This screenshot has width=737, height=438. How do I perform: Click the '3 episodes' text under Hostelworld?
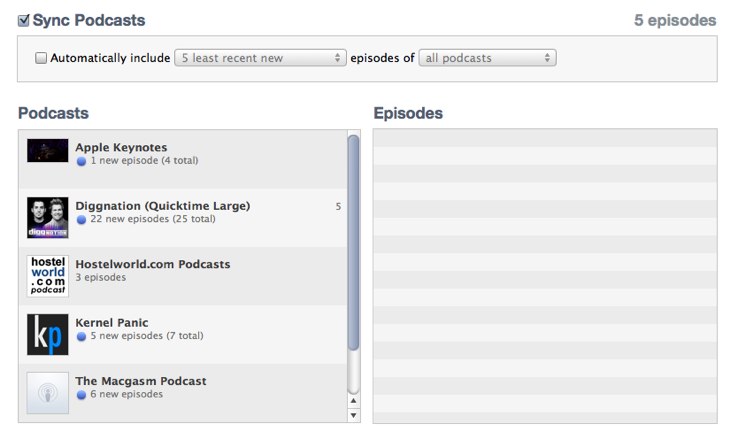click(101, 277)
